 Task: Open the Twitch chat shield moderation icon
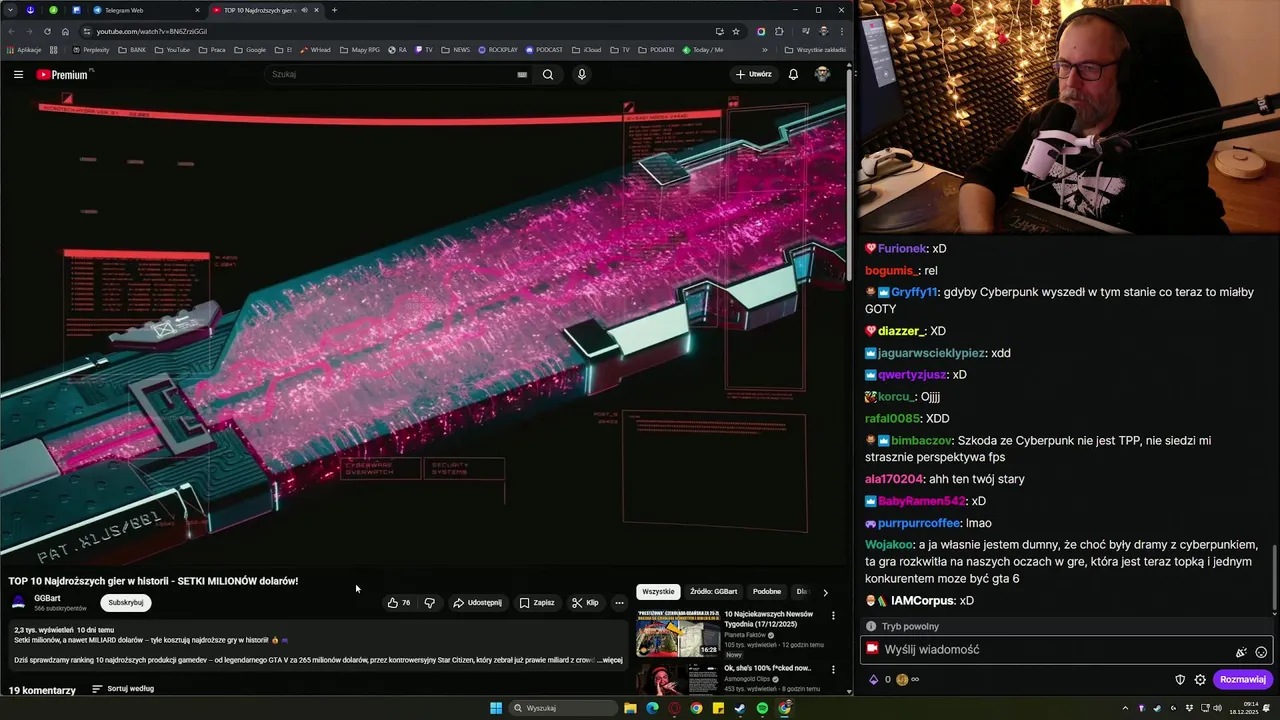click(x=1180, y=680)
